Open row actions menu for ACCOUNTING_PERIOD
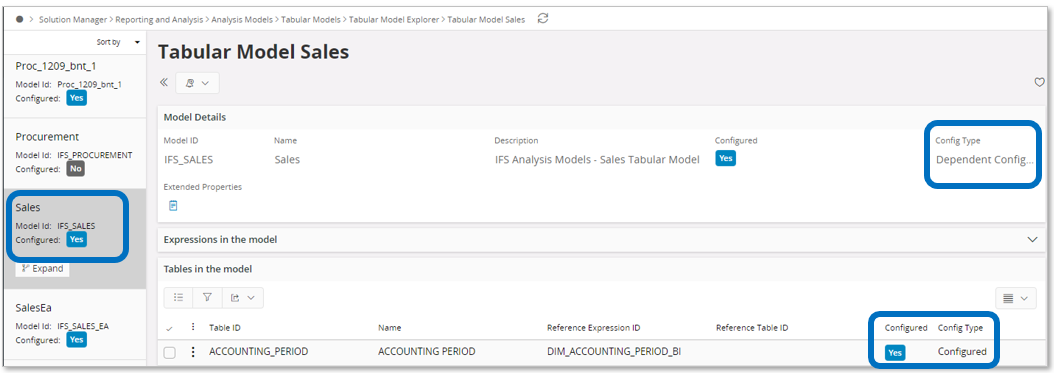The image size is (1054, 373). [194, 351]
